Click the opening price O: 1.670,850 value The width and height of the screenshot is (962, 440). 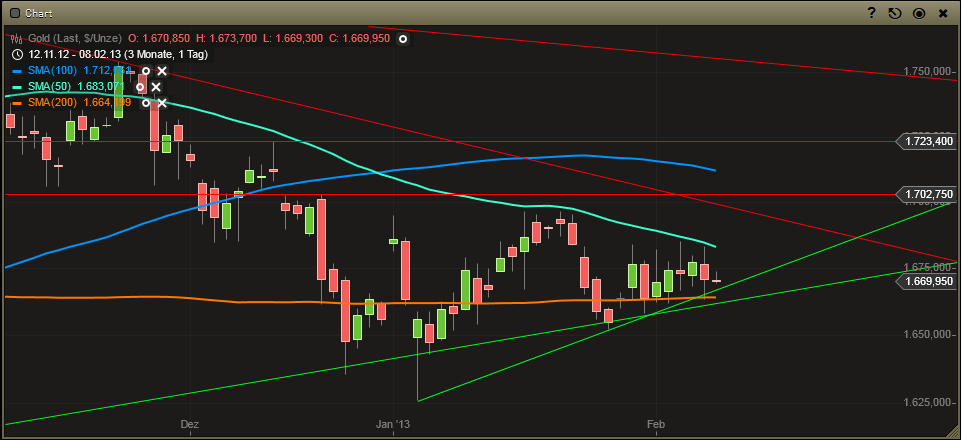[x=158, y=39]
